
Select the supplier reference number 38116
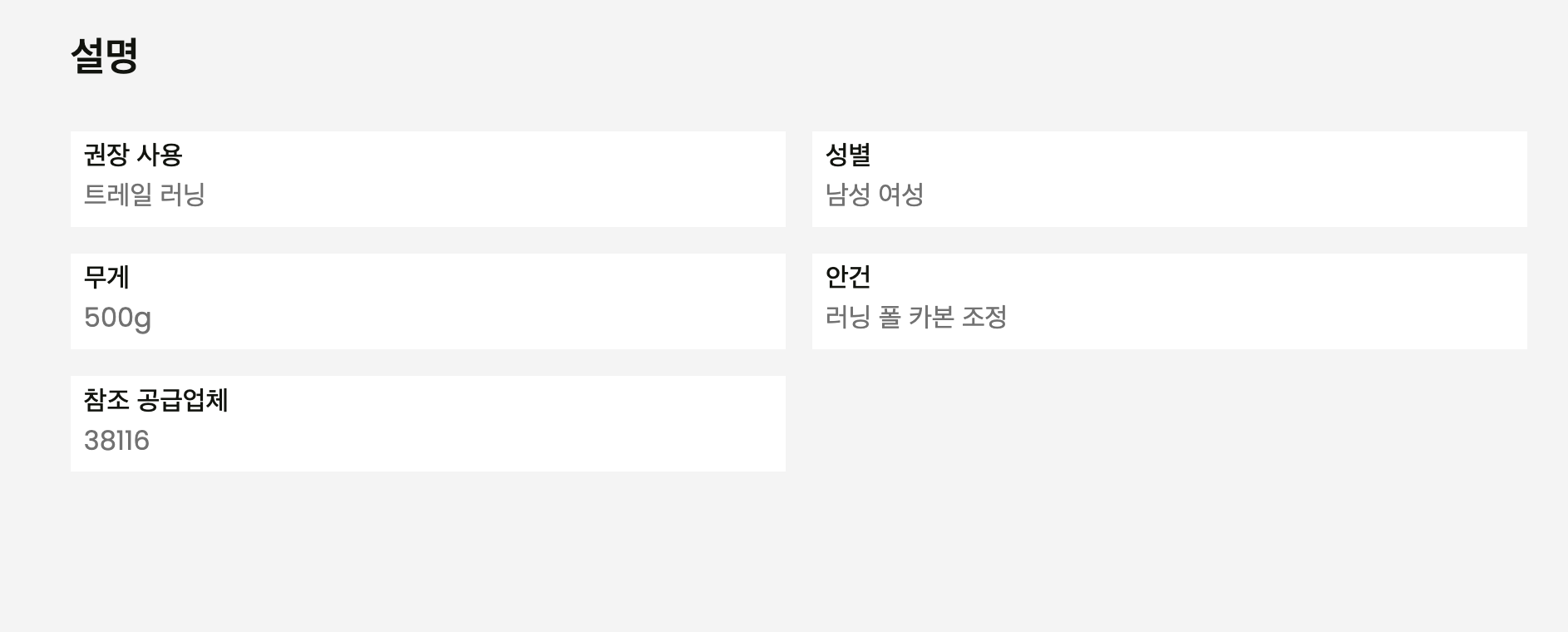point(116,441)
